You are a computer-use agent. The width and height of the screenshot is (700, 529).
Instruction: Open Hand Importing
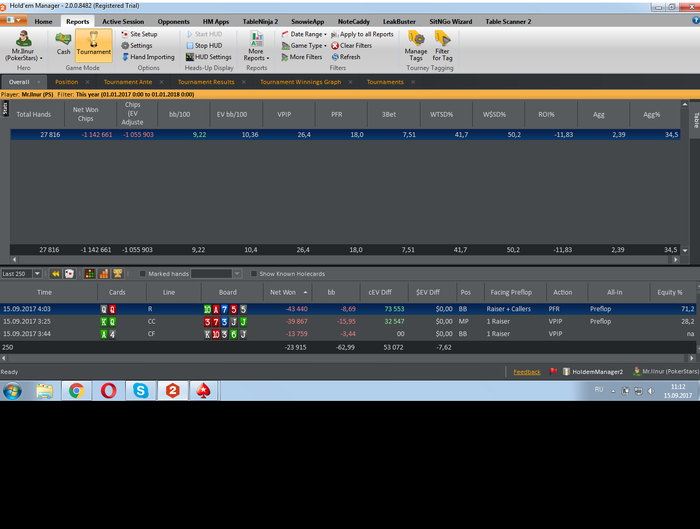(148, 57)
